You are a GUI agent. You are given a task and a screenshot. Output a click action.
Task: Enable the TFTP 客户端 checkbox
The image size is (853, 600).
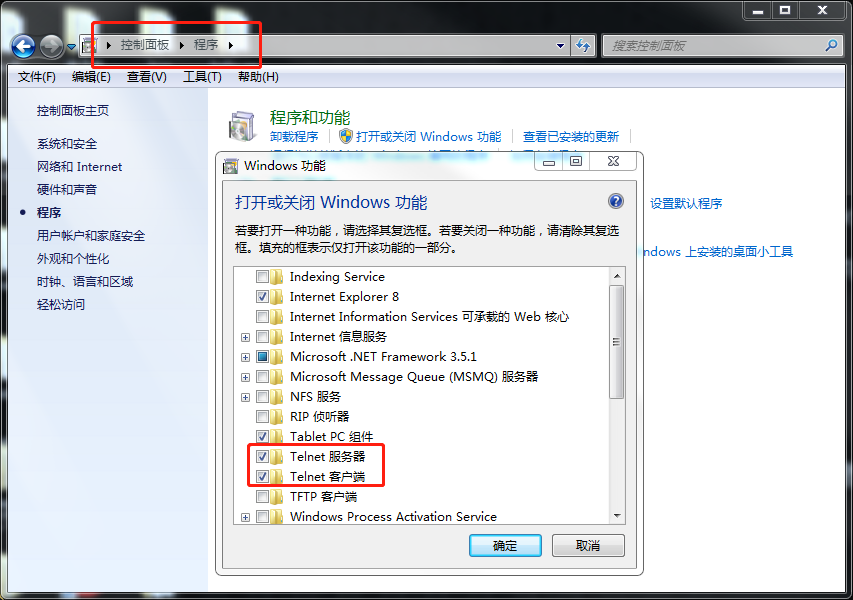pos(262,496)
